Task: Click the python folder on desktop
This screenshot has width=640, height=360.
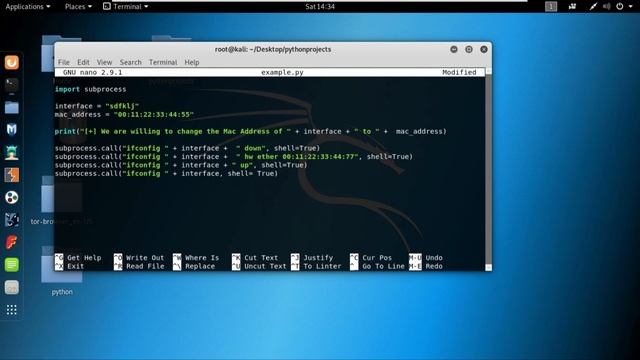Action: [62, 271]
